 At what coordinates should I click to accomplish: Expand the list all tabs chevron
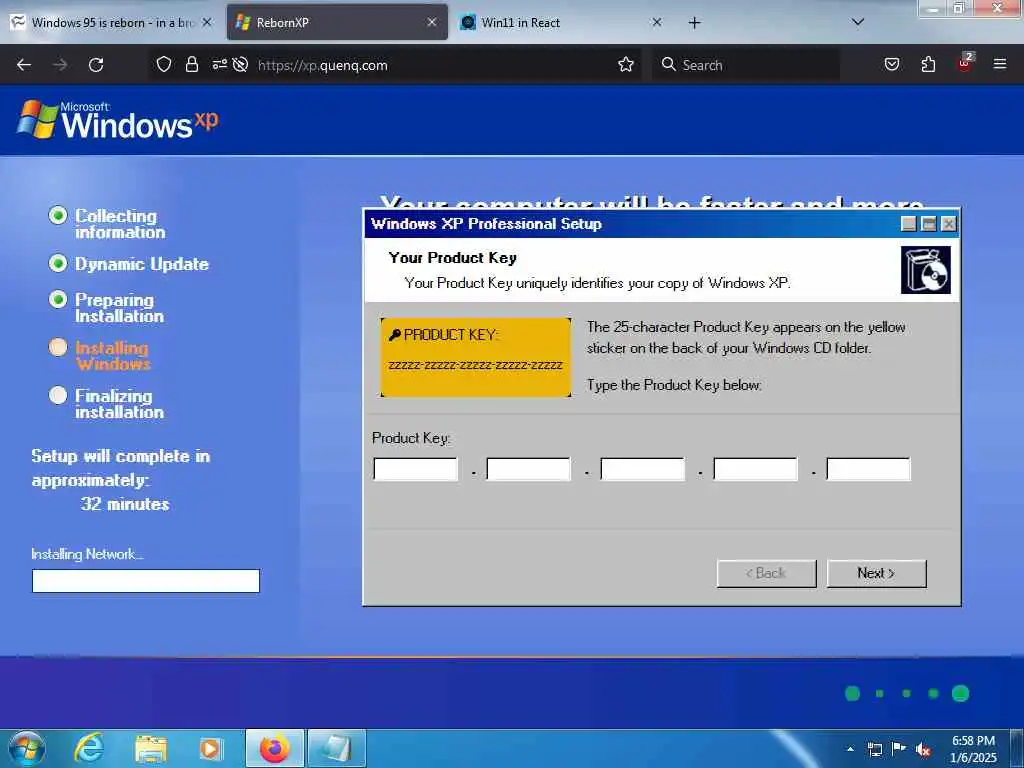[858, 22]
